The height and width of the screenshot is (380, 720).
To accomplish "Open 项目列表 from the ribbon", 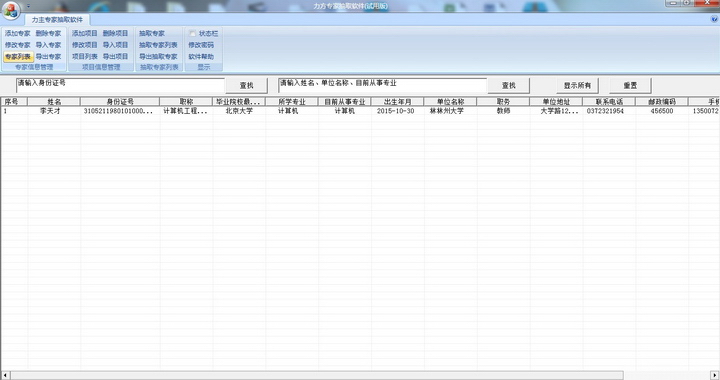I will point(85,56).
